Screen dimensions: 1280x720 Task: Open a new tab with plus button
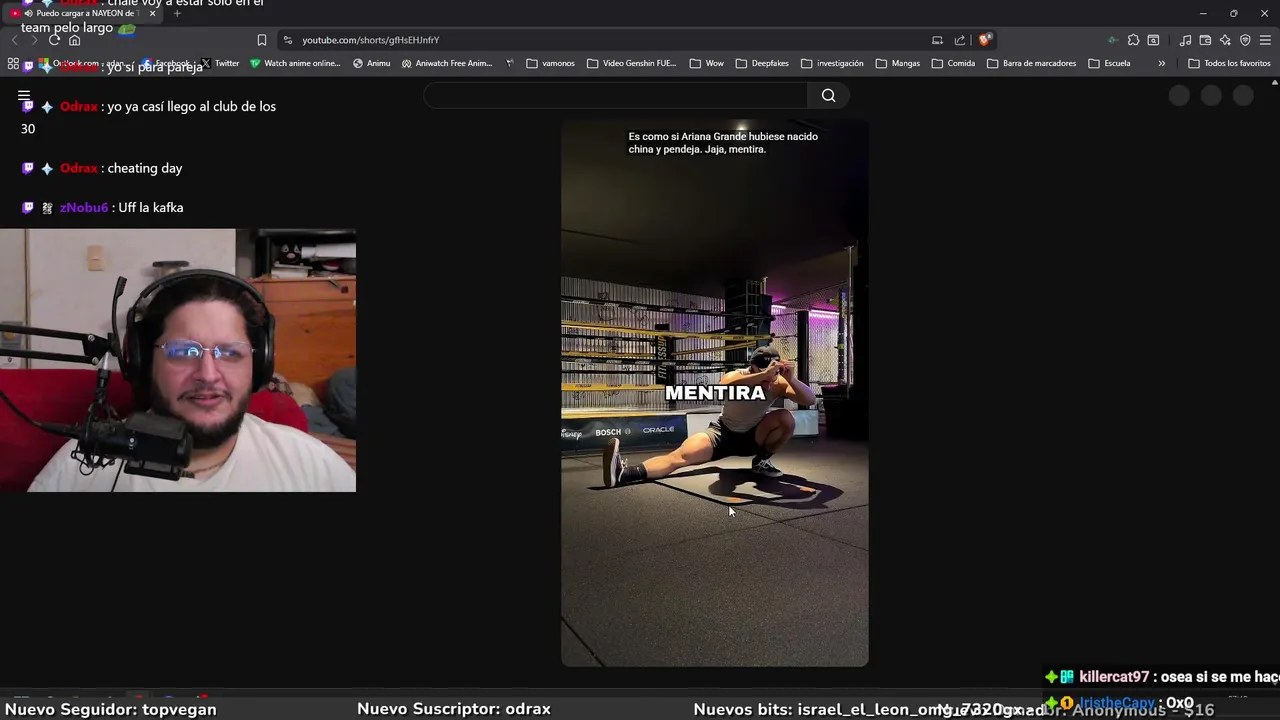coord(177,13)
